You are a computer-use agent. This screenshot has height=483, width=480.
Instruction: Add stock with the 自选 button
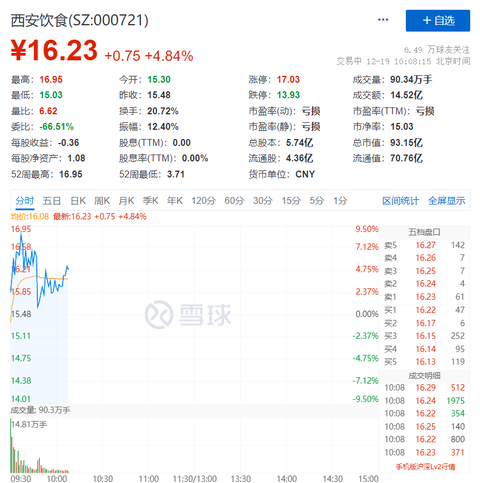click(x=438, y=21)
